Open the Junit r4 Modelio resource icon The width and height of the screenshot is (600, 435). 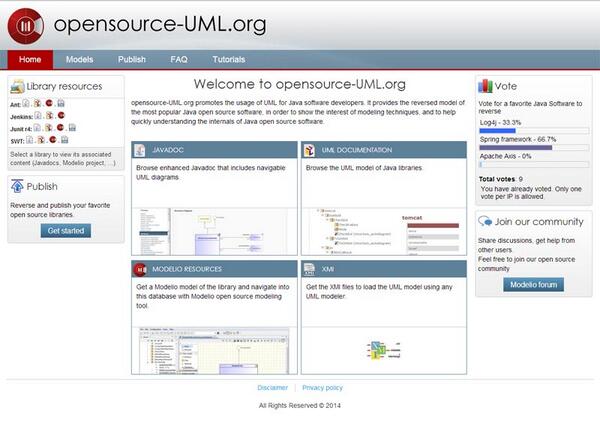(60, 127)
